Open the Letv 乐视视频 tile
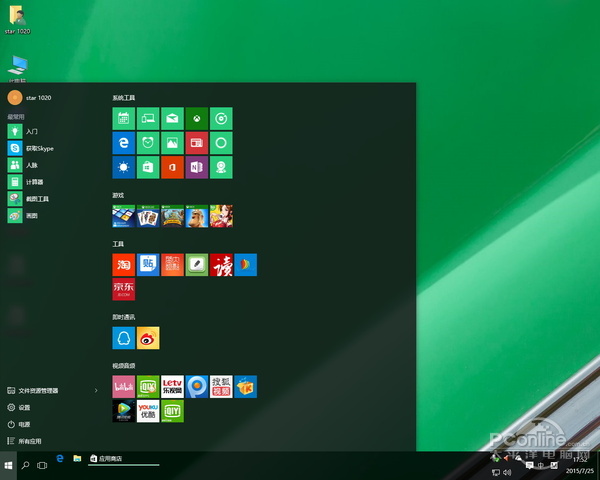Screen dimensions: 600x480 (x=172, y=386)
